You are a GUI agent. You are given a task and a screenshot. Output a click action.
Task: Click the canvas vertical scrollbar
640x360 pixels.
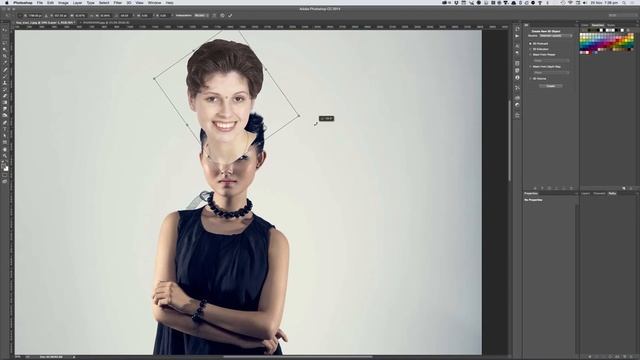tap(509, 141)
